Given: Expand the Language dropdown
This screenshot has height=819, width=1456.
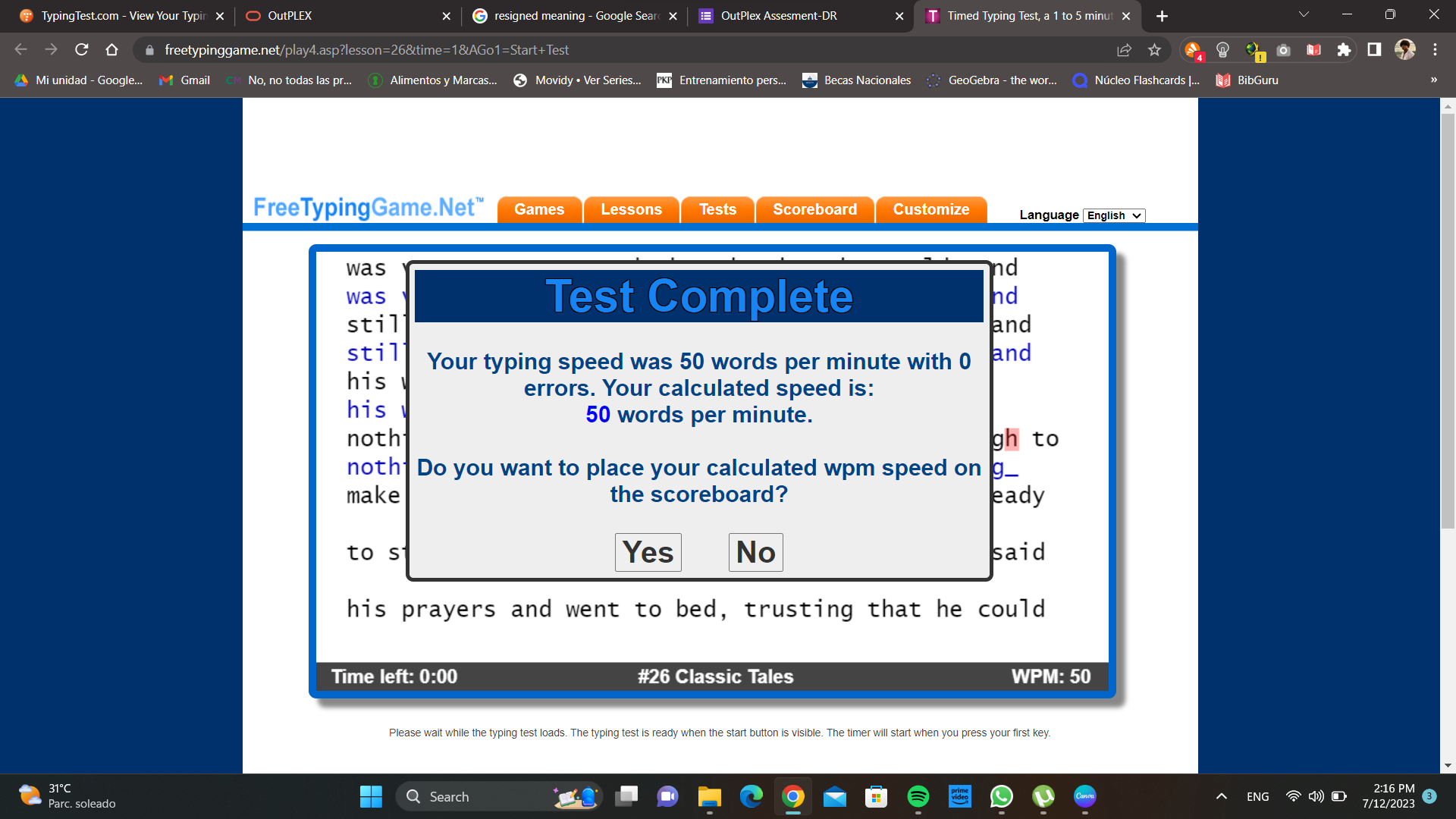Looking at the screenshot, I should pos(1113,215).
